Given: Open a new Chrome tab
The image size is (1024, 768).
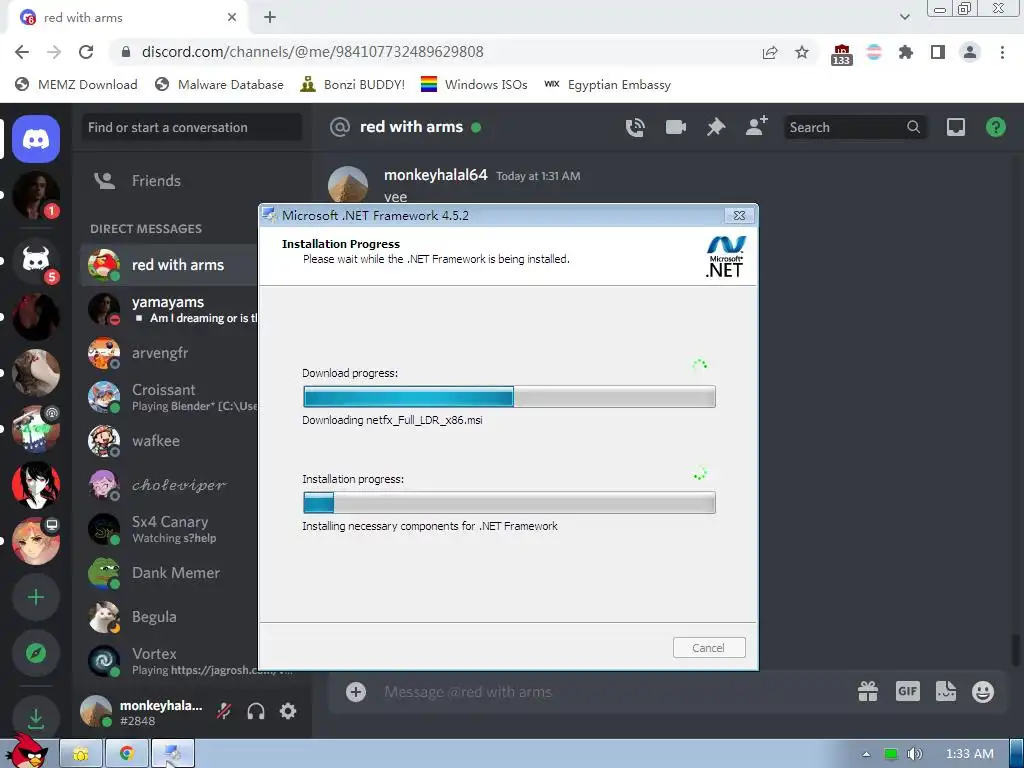Looking at the screenshot, I should tap(270, 18).
